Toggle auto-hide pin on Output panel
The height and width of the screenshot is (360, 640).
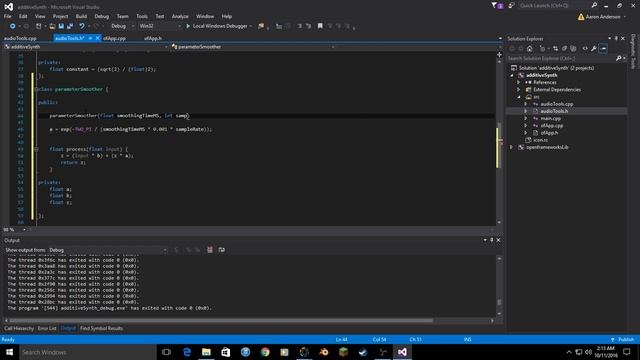click(492, 240)
